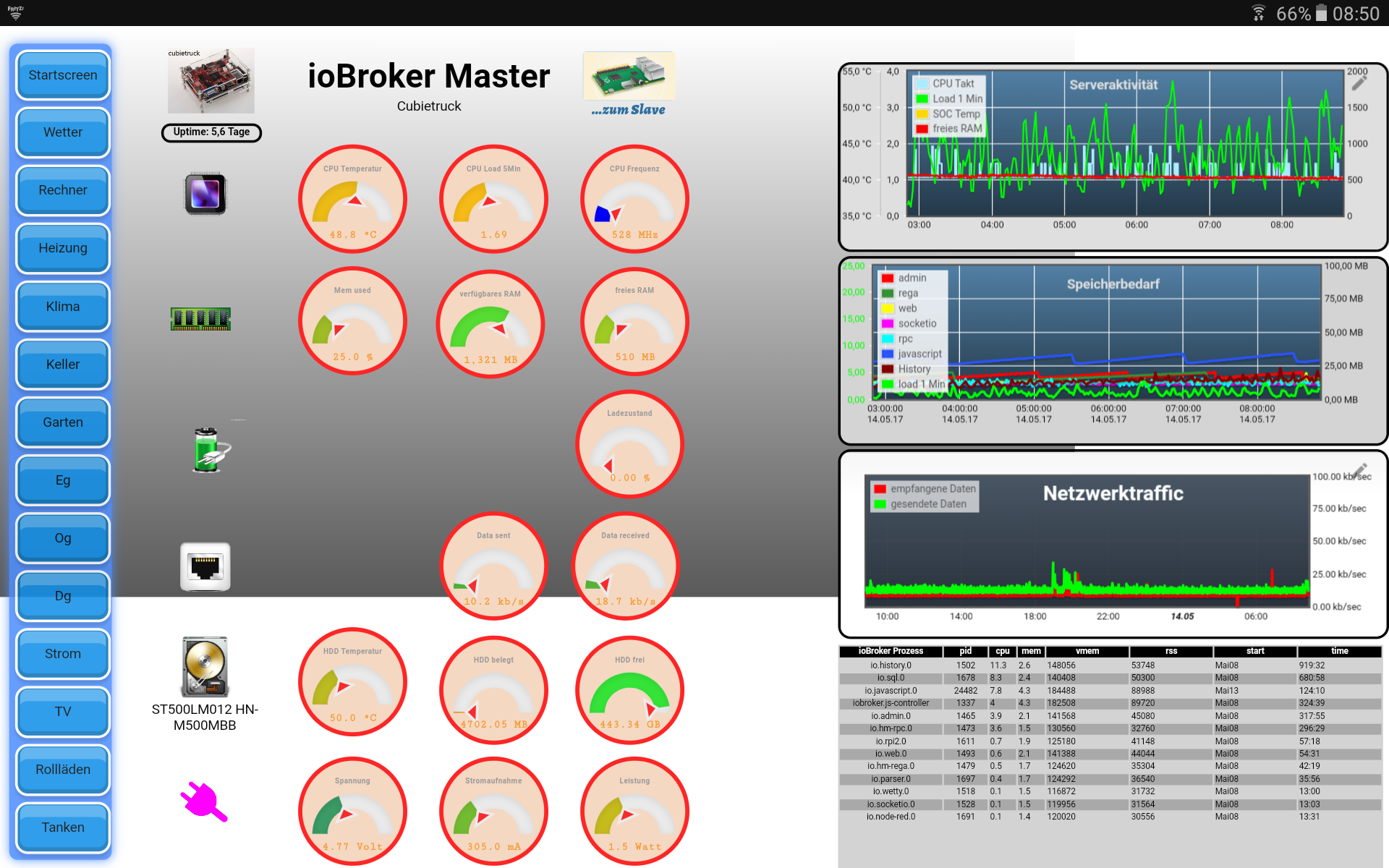Sort table by cpu column header

(x=1002, y=651)
